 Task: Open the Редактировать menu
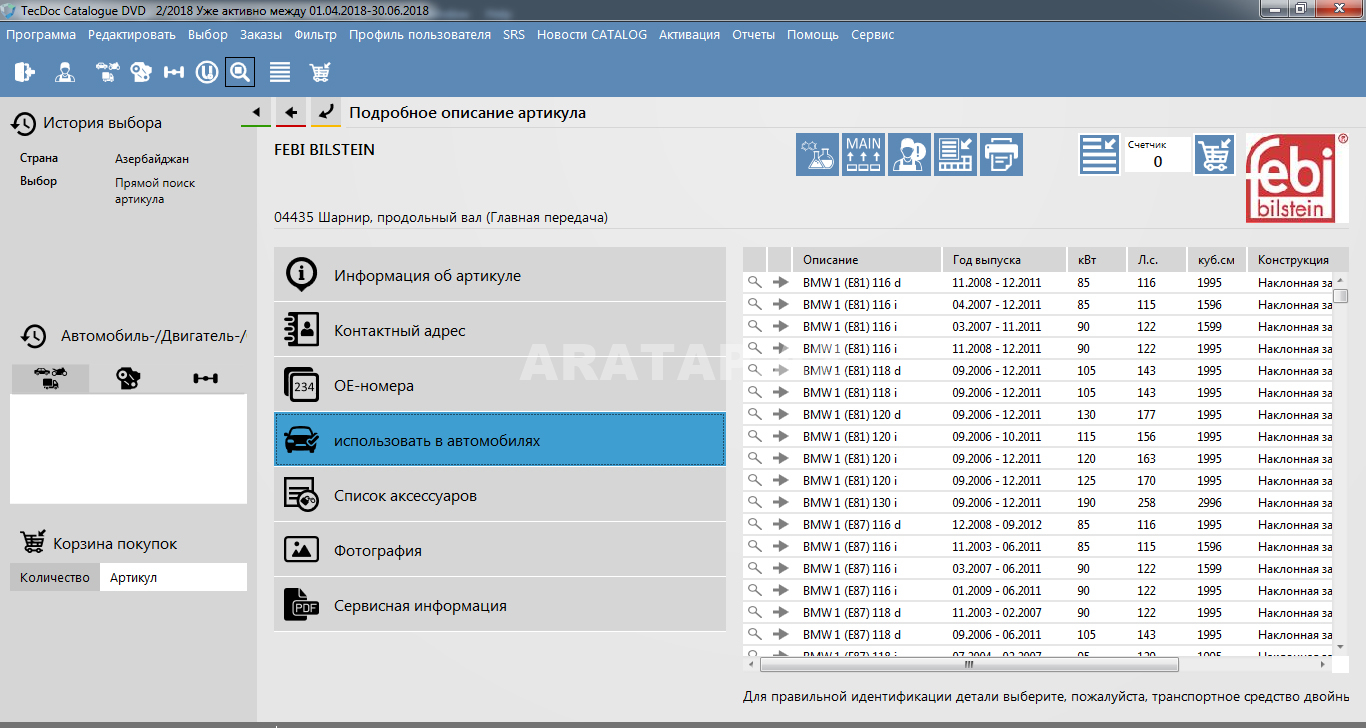(132, 34)
